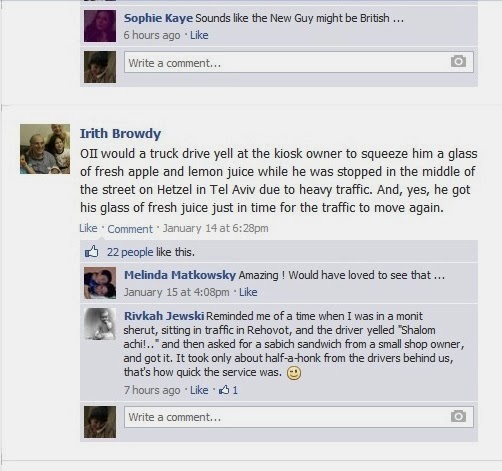This screenshot has width=502, height=471.
Task: Open January 14 at 6:28pm timestamp
Action: coord(215,228)
